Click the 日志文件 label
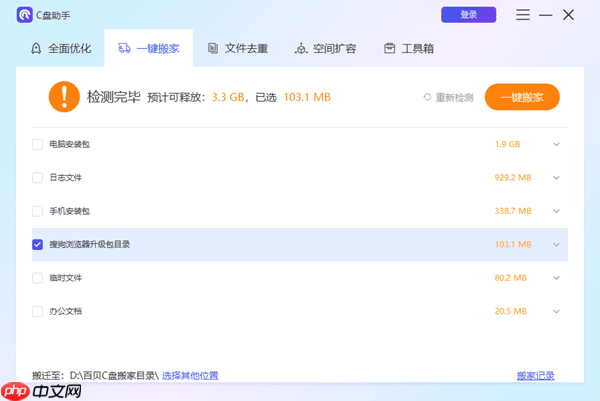The height and width of the screenshot is (401, 600). [65, 178]
